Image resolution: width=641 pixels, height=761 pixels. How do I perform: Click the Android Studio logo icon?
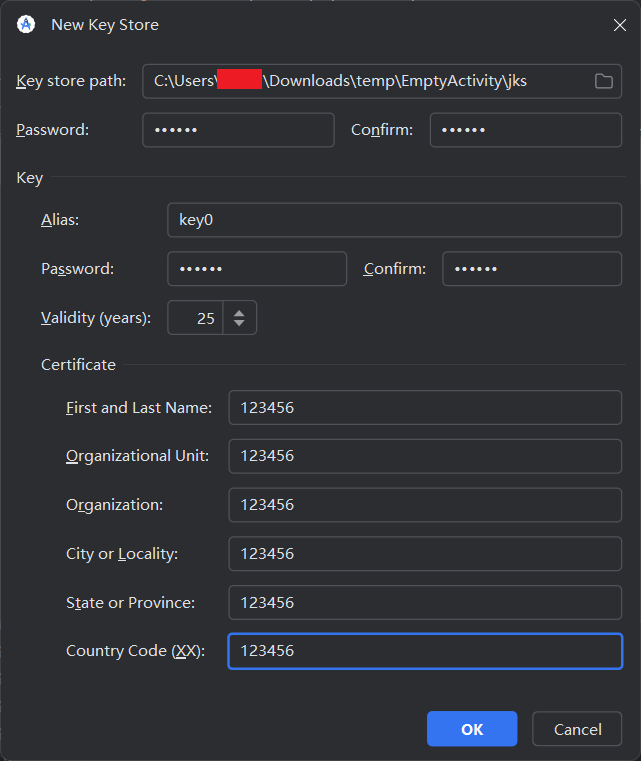26,24
